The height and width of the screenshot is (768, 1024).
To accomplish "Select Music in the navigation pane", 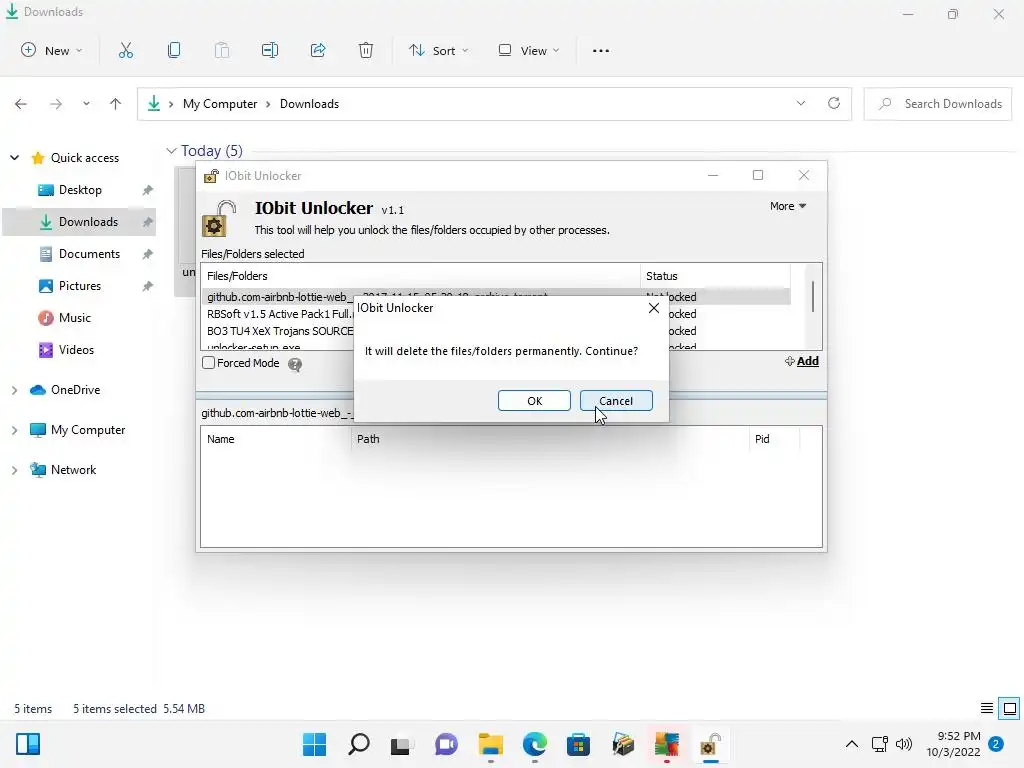I will [x=80, y=318].
